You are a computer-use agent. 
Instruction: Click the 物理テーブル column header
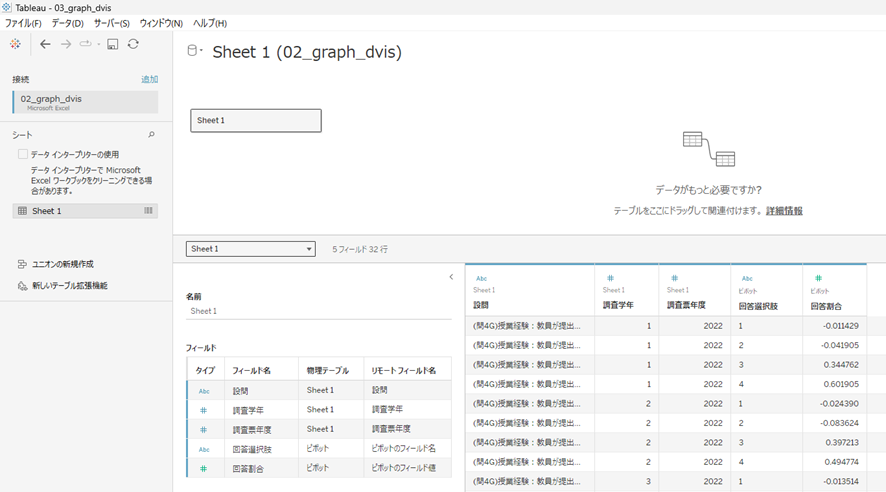pos(327,371)
